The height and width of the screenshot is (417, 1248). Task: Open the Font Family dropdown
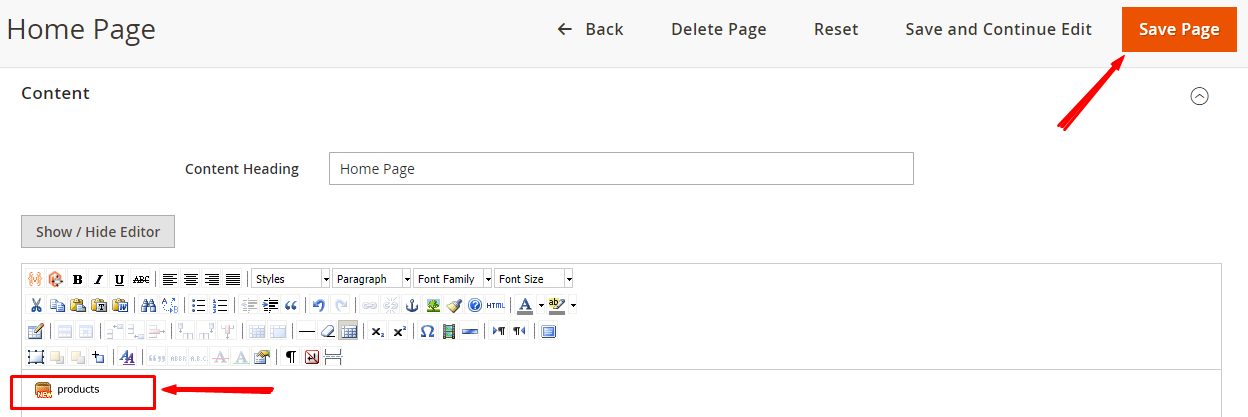point(453,279)
